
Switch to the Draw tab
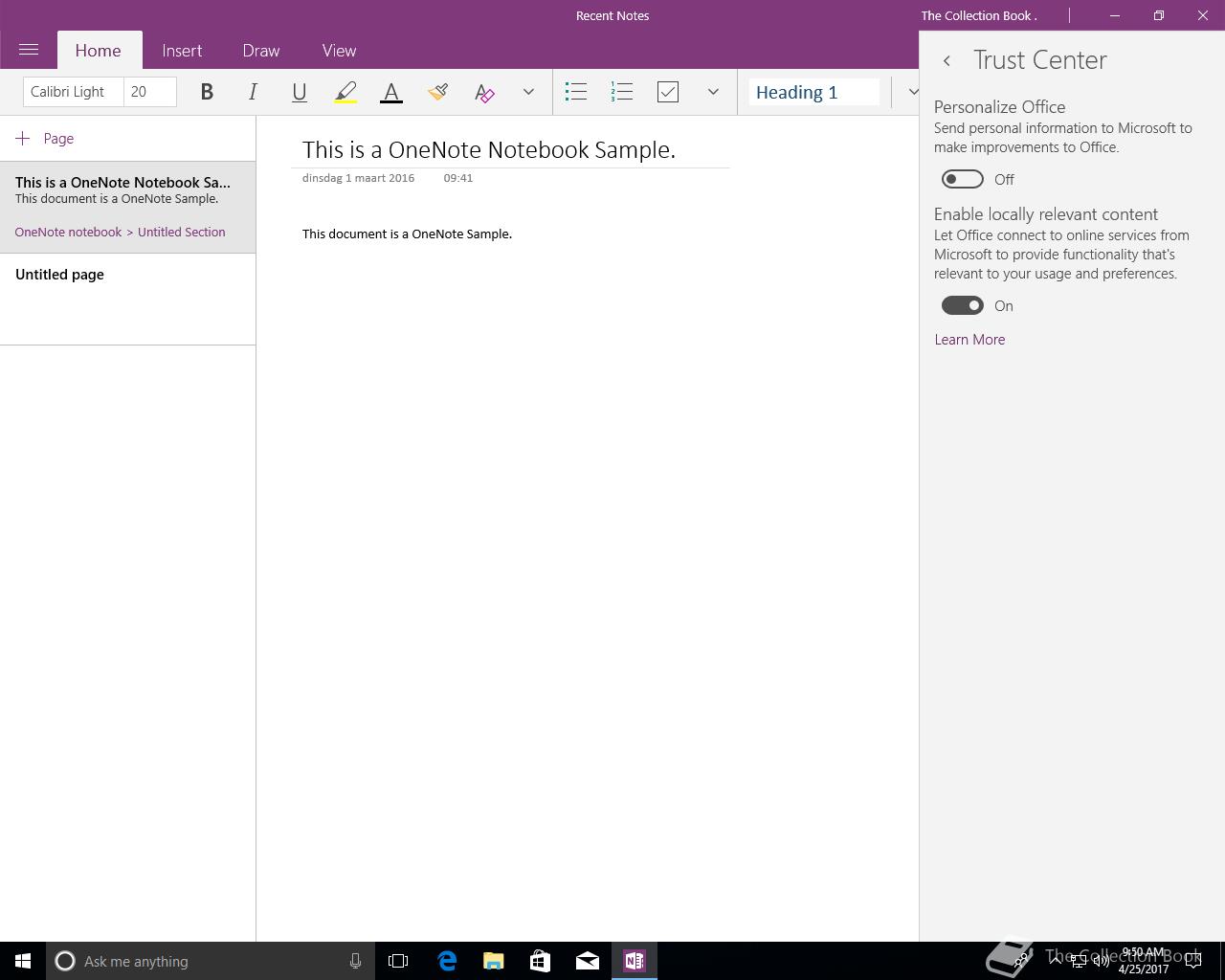pyautogui.click(x=261, y=51)
